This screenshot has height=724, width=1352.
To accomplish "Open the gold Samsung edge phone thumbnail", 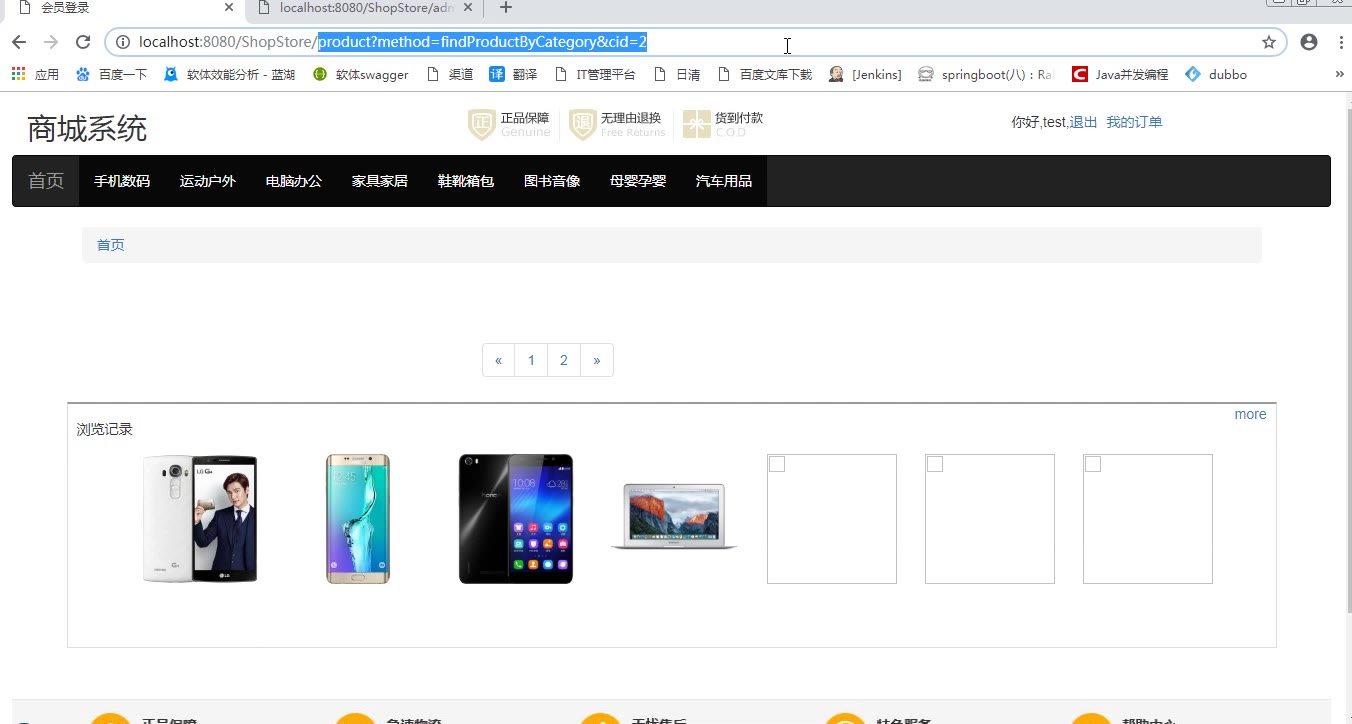I will point(358,519).
